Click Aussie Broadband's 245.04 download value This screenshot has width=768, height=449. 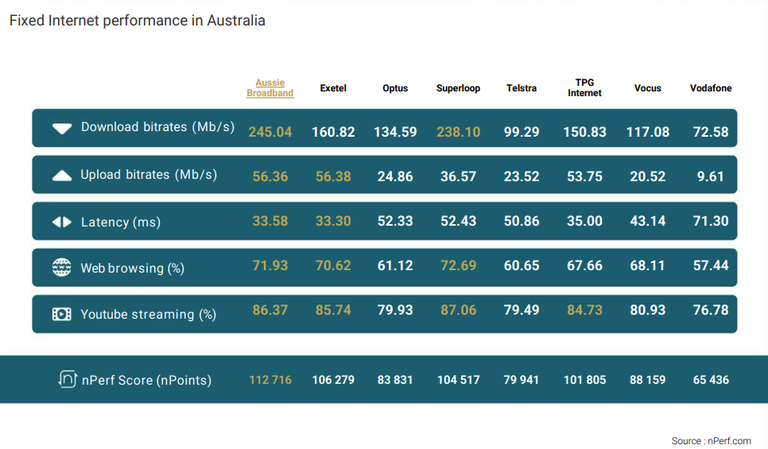(x=270, y=129)
